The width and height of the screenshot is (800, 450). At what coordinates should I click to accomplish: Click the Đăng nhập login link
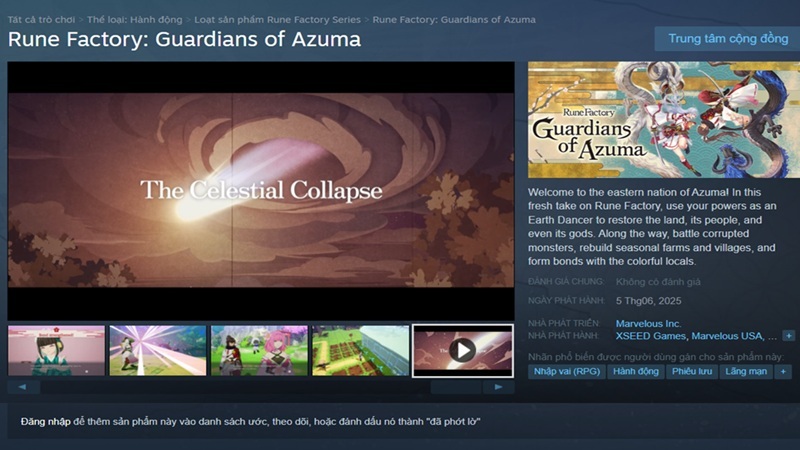[x=45, y=421]
